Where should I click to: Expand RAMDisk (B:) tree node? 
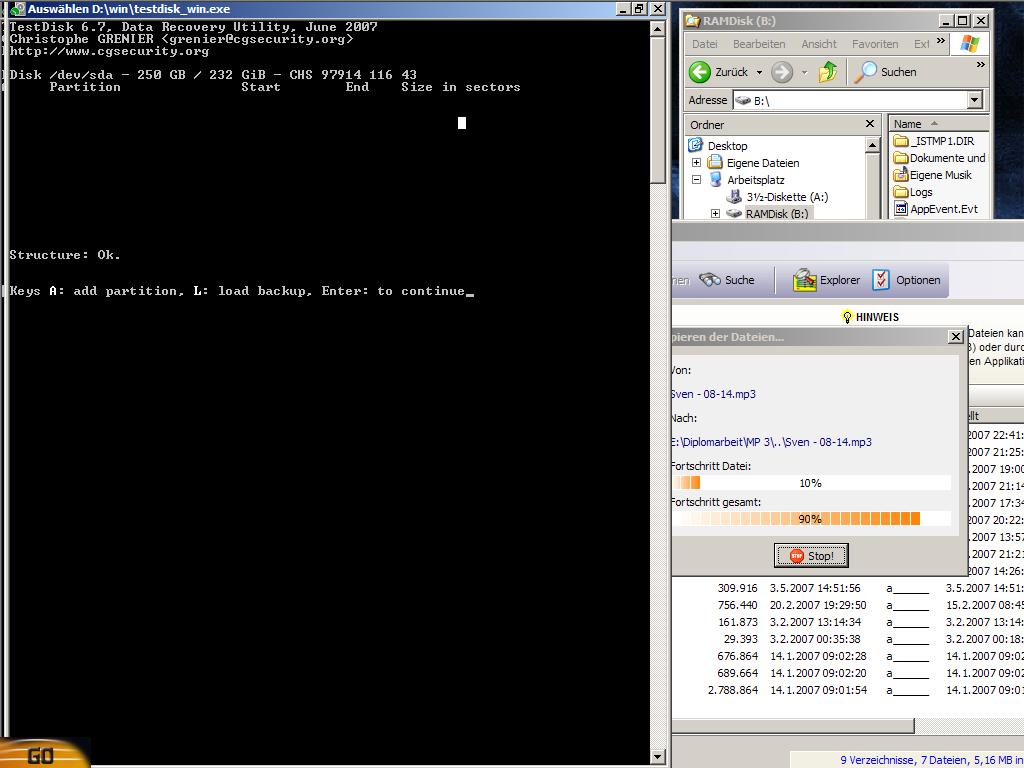click(715, 214)
